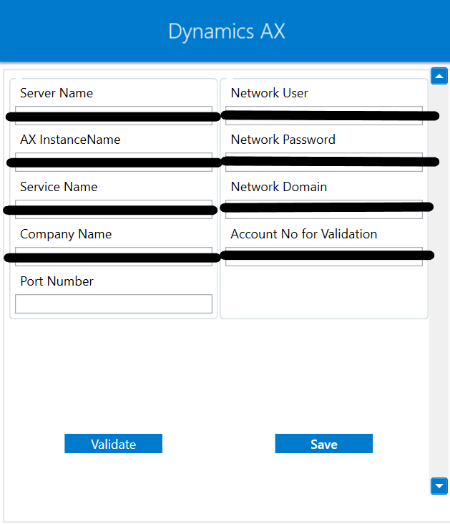Viewport: 450px width, 524px height.
Task: Focus the Port Number input field
Action: [114, 304]
